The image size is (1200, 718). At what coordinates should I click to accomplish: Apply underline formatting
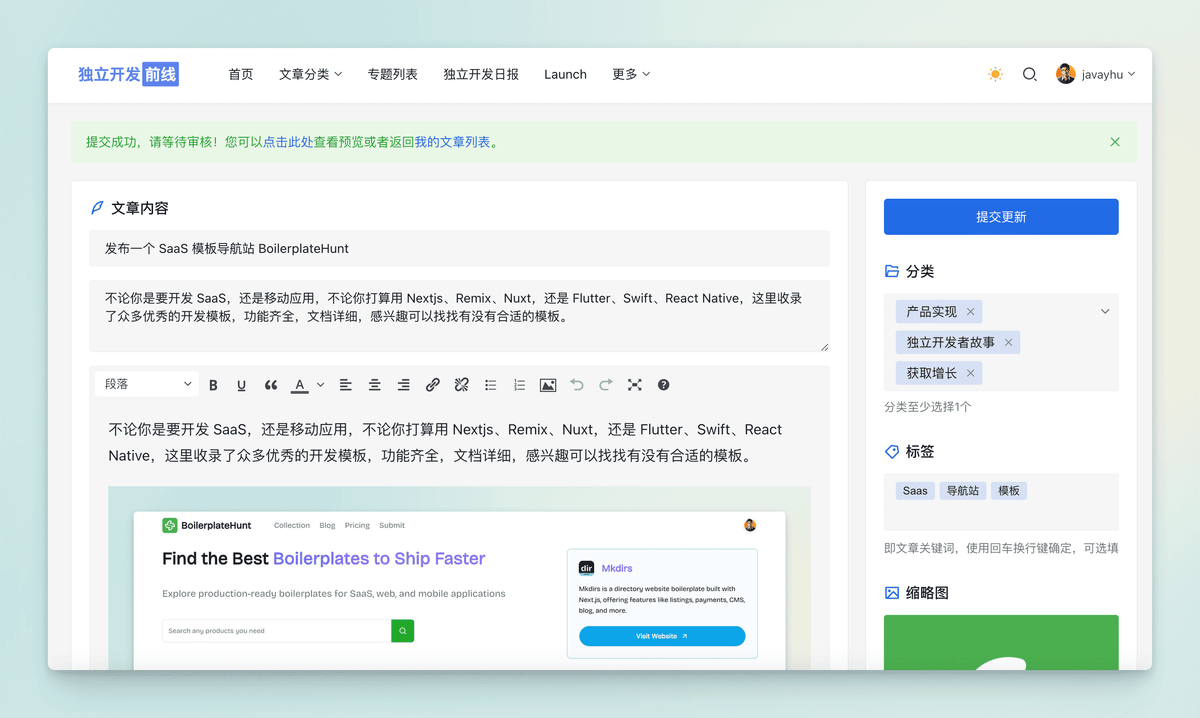pyautogui.click(x=241, y=385)
